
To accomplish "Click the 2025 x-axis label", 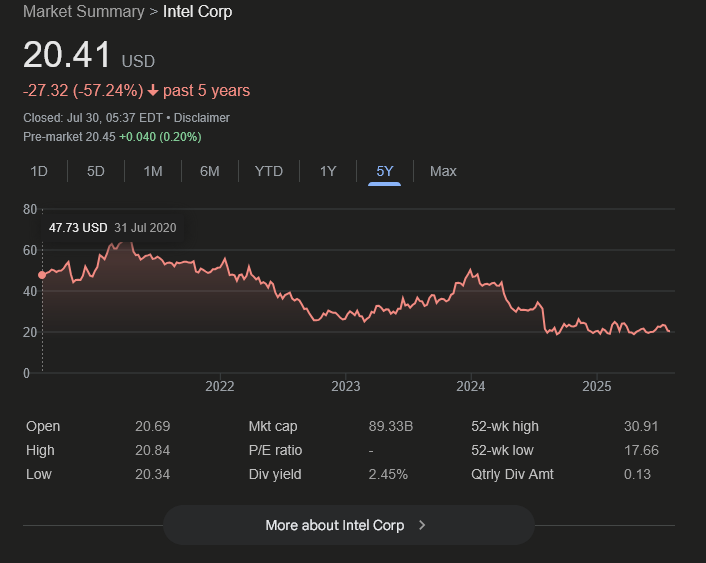I will 597,386.
